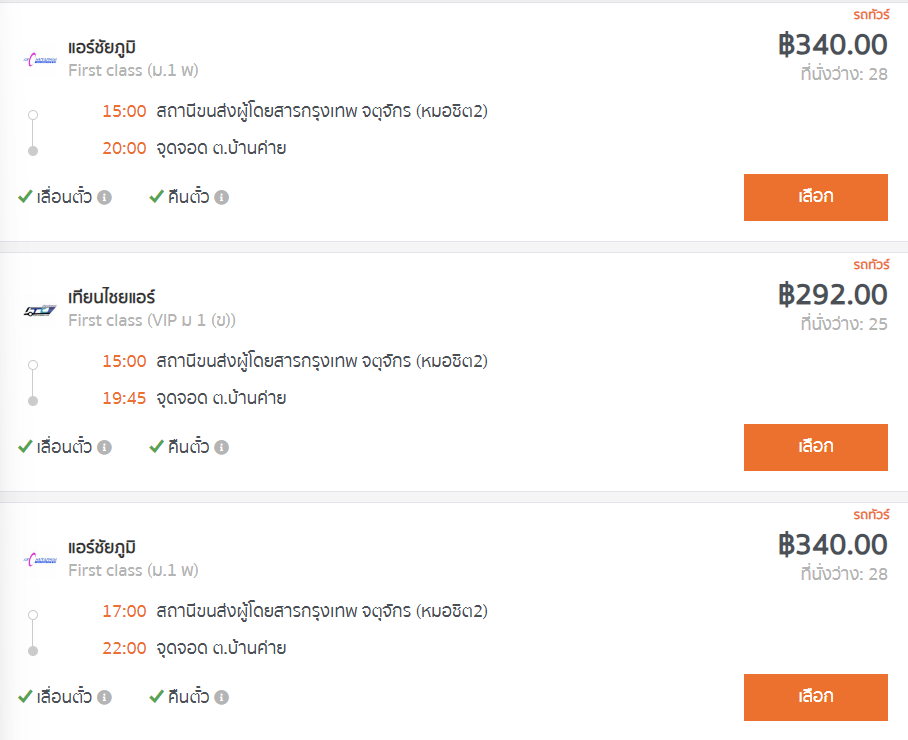This screenshot has width=908, height=740.
Task: Click 22:00 arrival stop จุดจอด ต.บ้านค่าย
Action: [221, 648]
